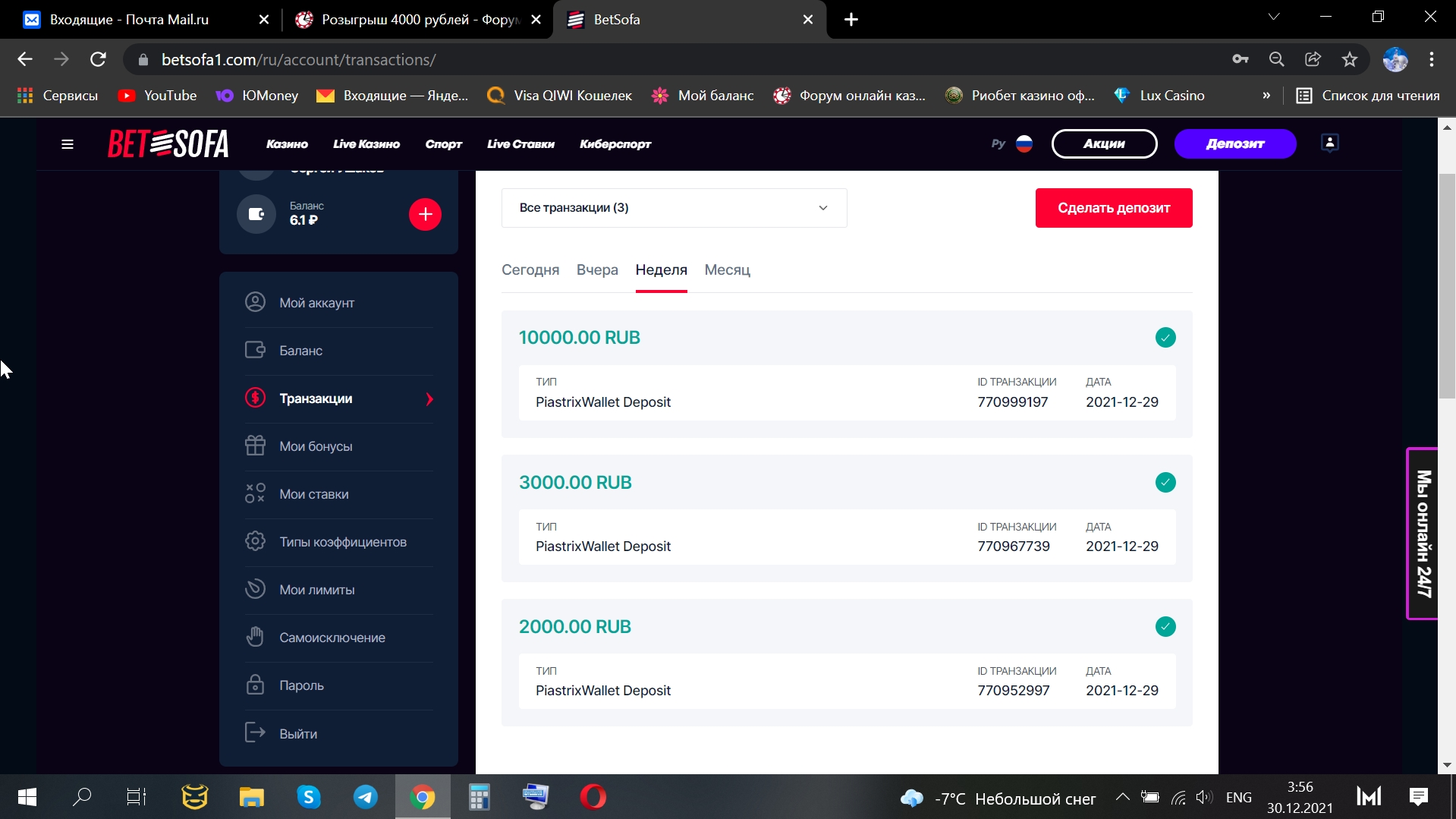Switch to the Сегодня tab

pyautogui.click(x=530, y=270)
